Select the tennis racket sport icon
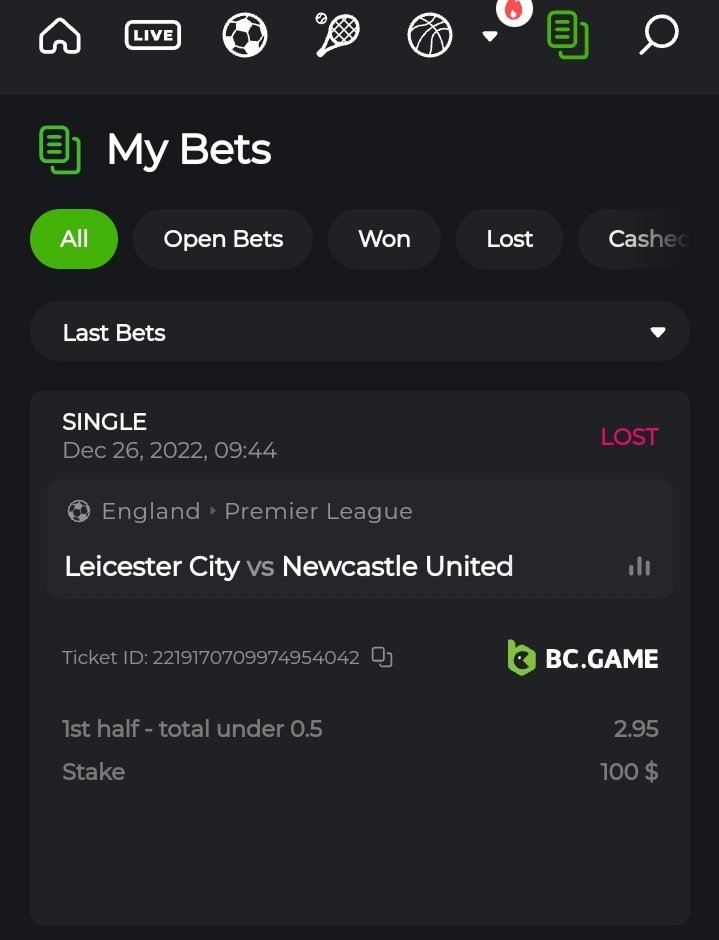This screenshot has width=719, height=940. (x=337, y=35)
